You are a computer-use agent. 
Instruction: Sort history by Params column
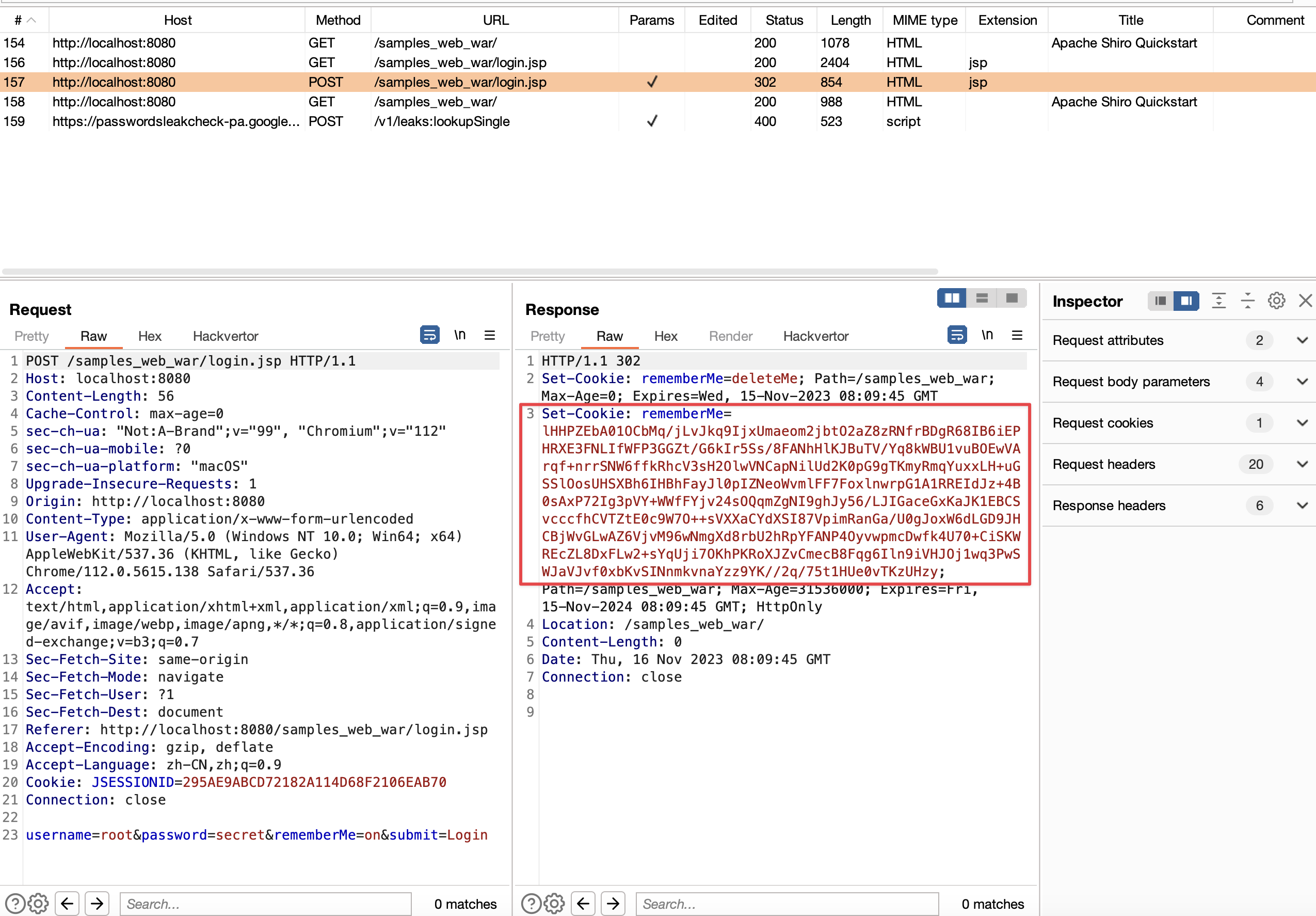[651, 20]
